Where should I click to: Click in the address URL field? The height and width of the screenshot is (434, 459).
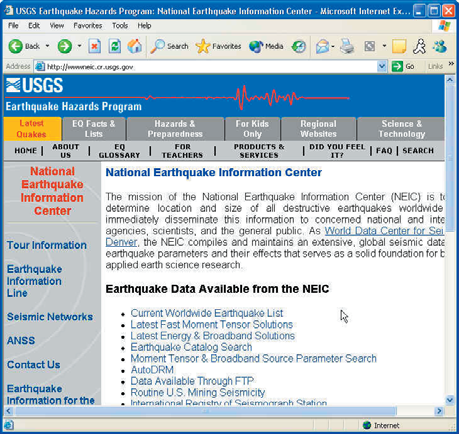(210, 67)
